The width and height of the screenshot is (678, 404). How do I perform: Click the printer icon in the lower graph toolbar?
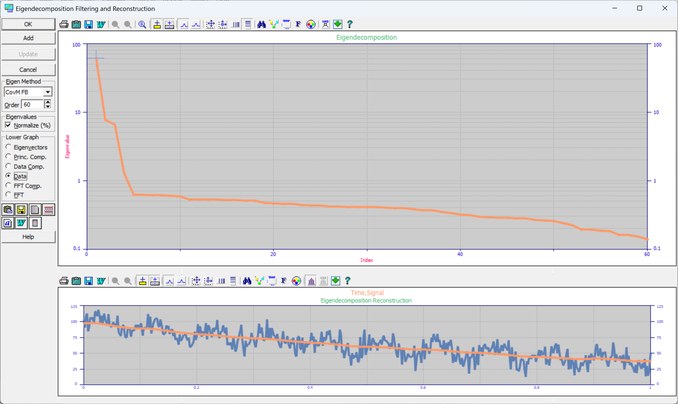64,281
